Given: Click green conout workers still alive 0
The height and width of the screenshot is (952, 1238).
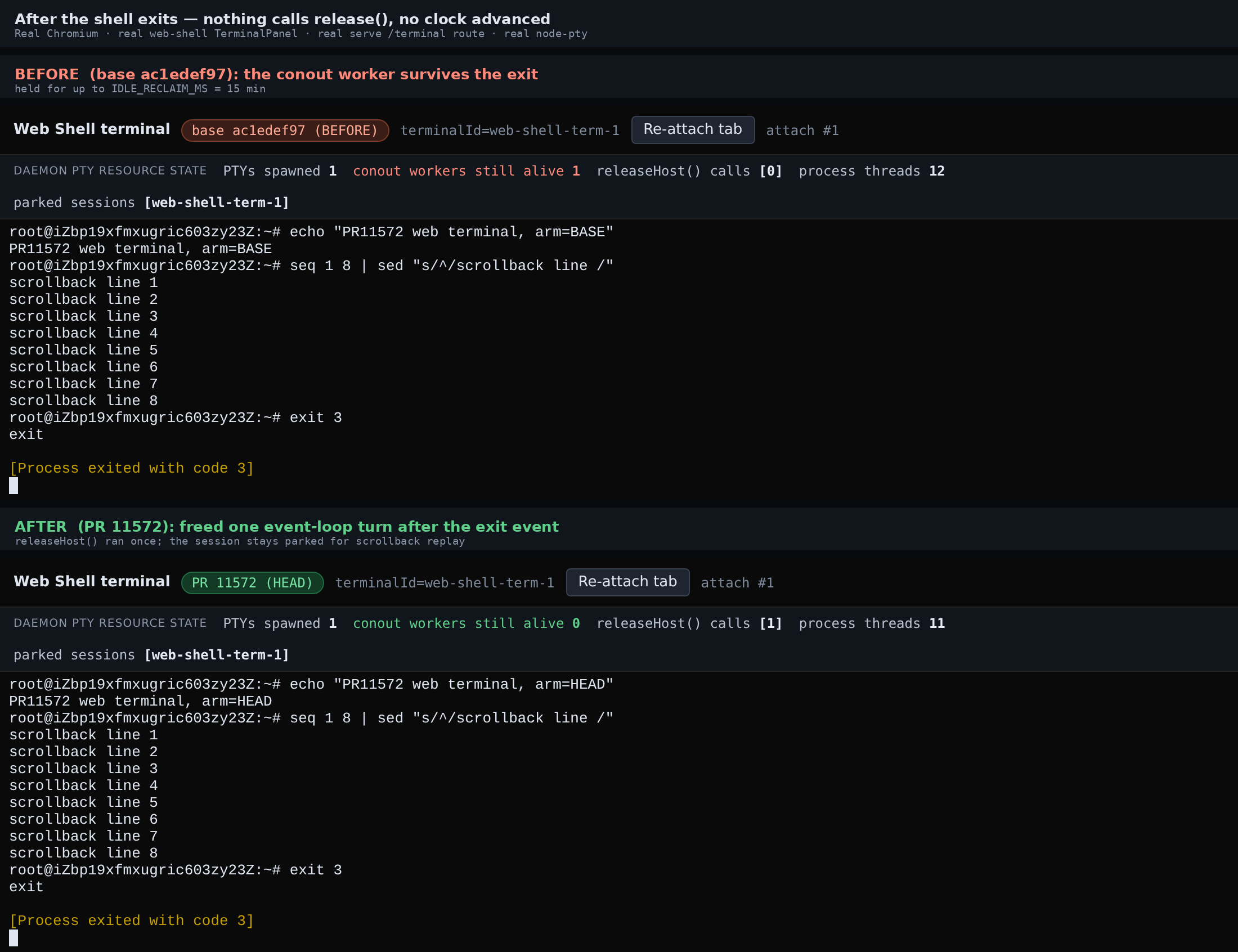Looking at the screenshot, I should point(466,623).
